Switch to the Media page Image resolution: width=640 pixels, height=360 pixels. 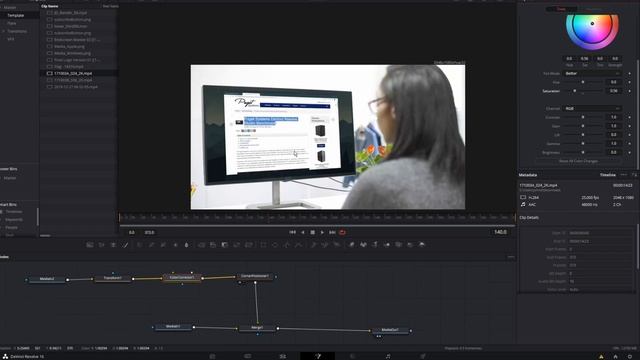(212, 356)
